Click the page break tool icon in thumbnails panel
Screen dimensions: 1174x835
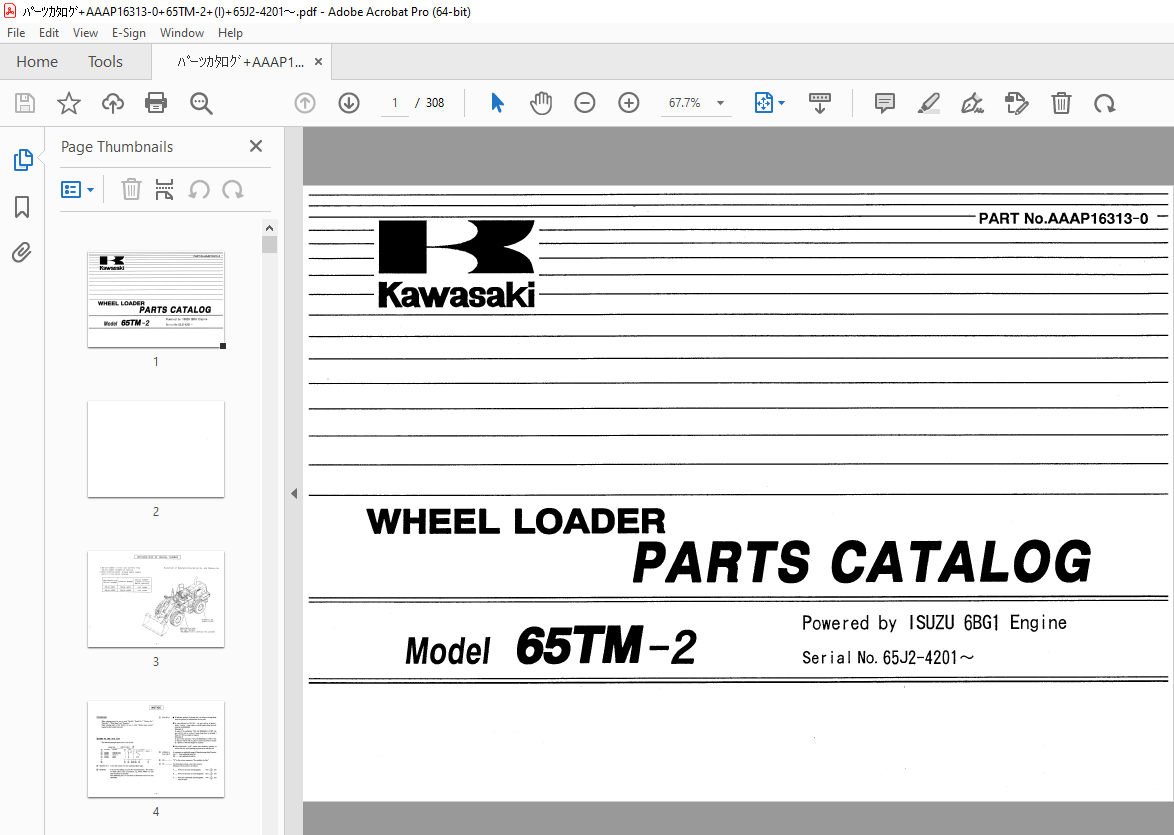164,189
